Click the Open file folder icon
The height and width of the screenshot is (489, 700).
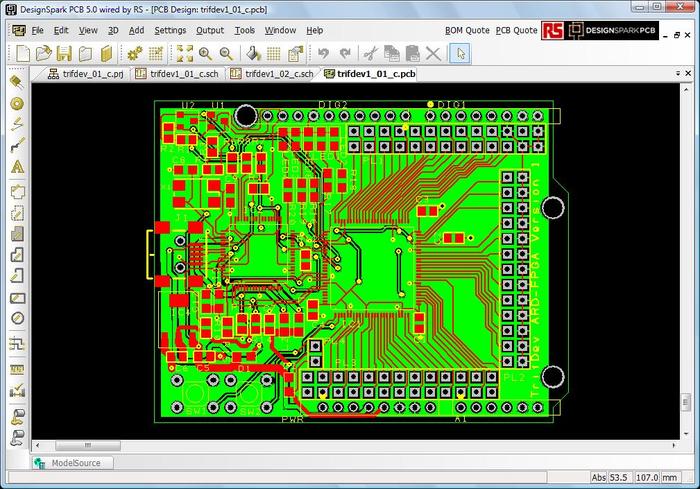click(x=43, y=54)
